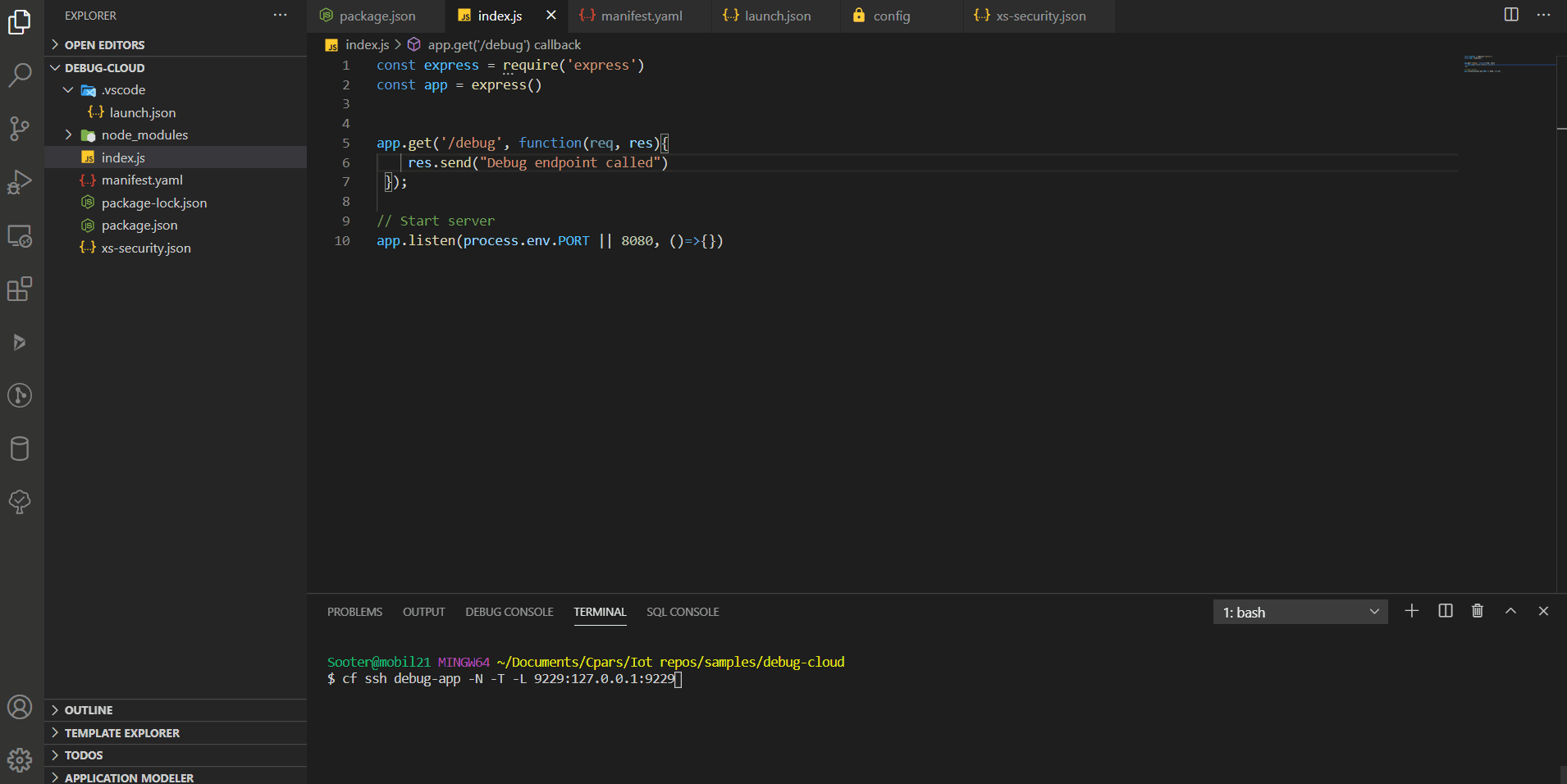
Task: Open the DEBUG CONSOLE panel tab
Action: point(508,611)
